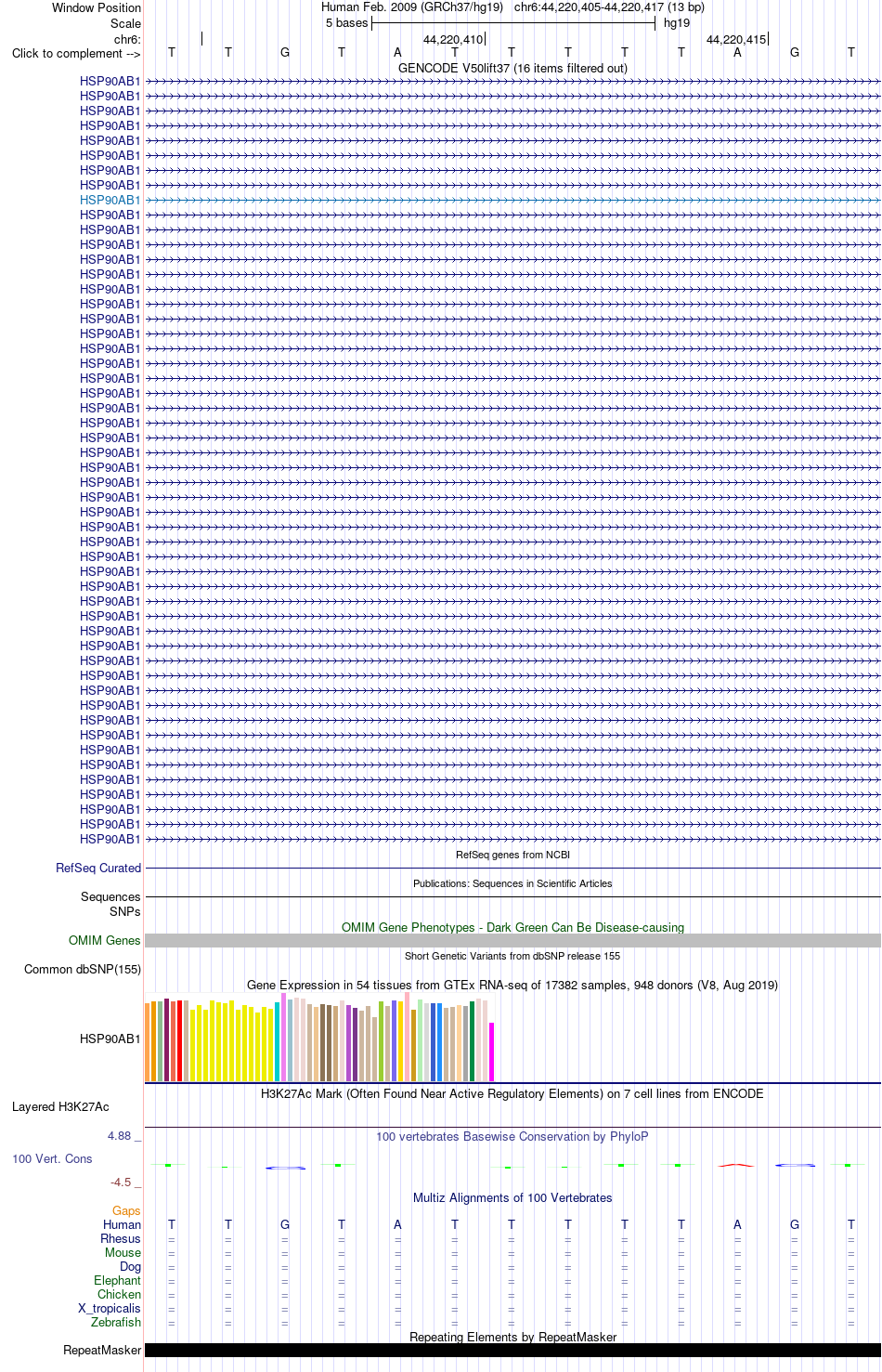
Task: Click the Sequences track label
Action: coord(110,896)
